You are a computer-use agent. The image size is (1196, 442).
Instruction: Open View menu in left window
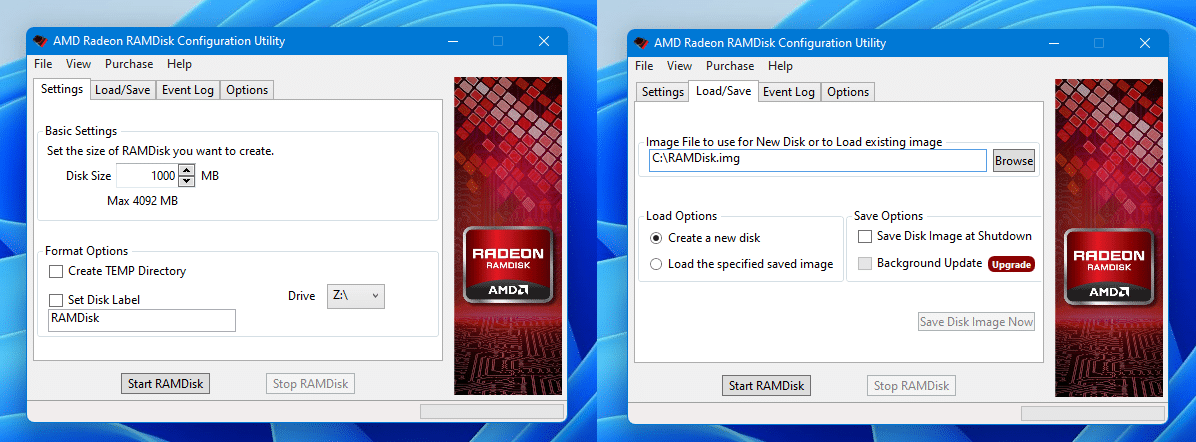(79, 64)
